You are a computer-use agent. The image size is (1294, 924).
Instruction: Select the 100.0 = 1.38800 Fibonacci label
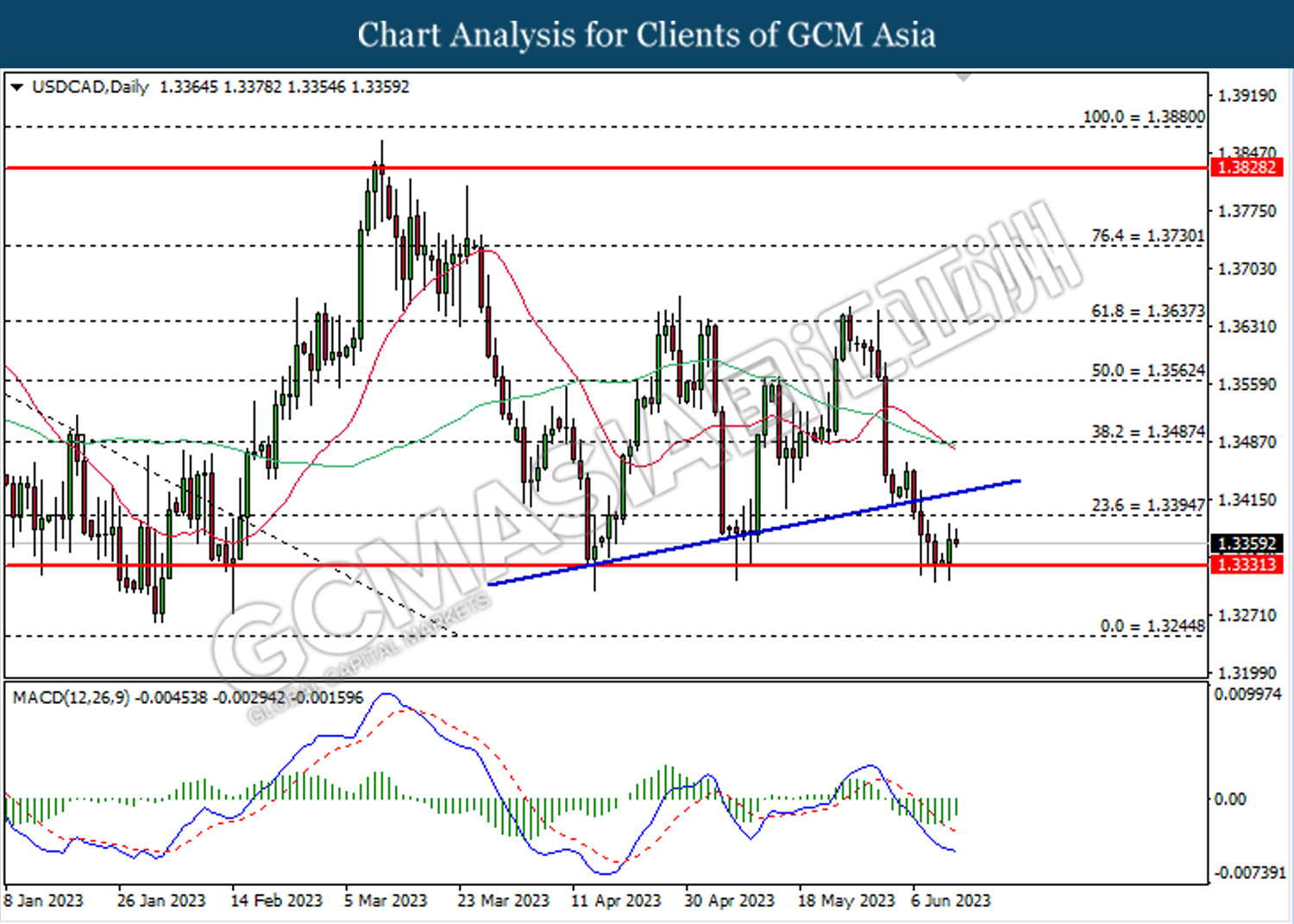(x=1144, y=116)
